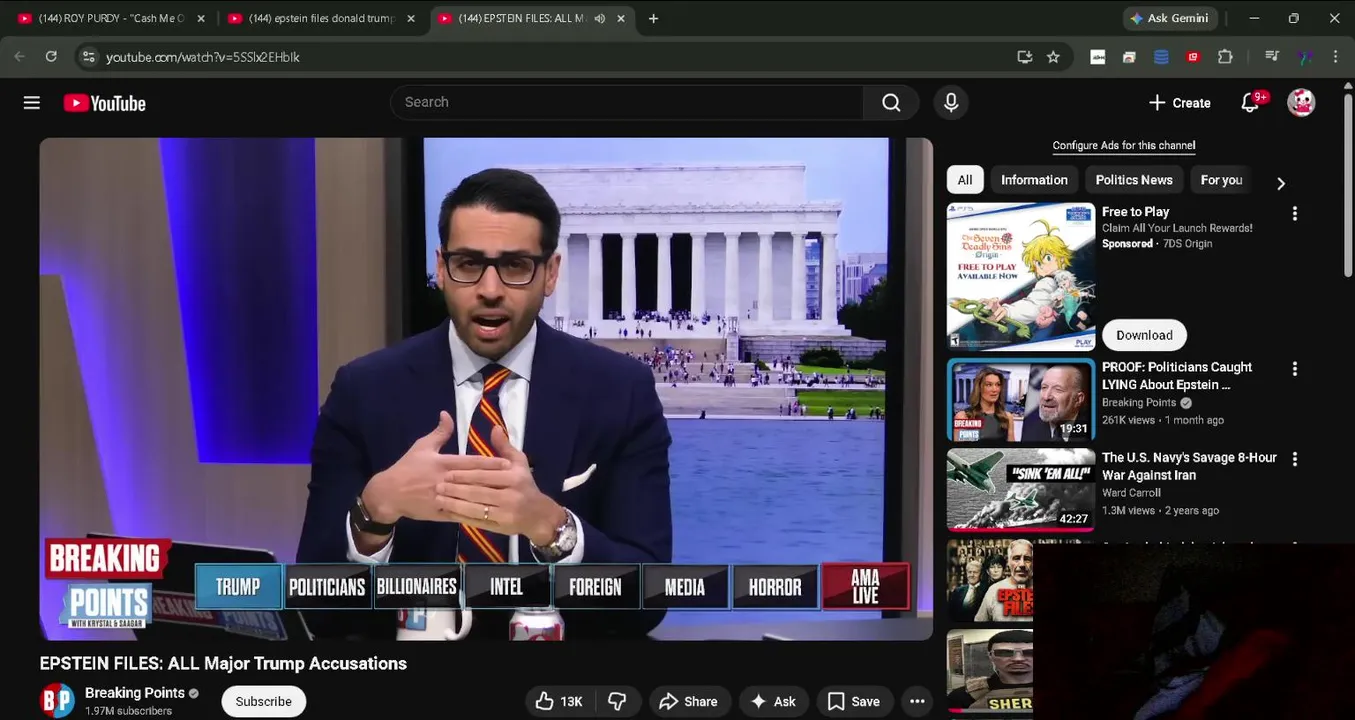Open the Ward Carroll channel name
This screenshot has height=720, width=1355.
pos(1131,493)
